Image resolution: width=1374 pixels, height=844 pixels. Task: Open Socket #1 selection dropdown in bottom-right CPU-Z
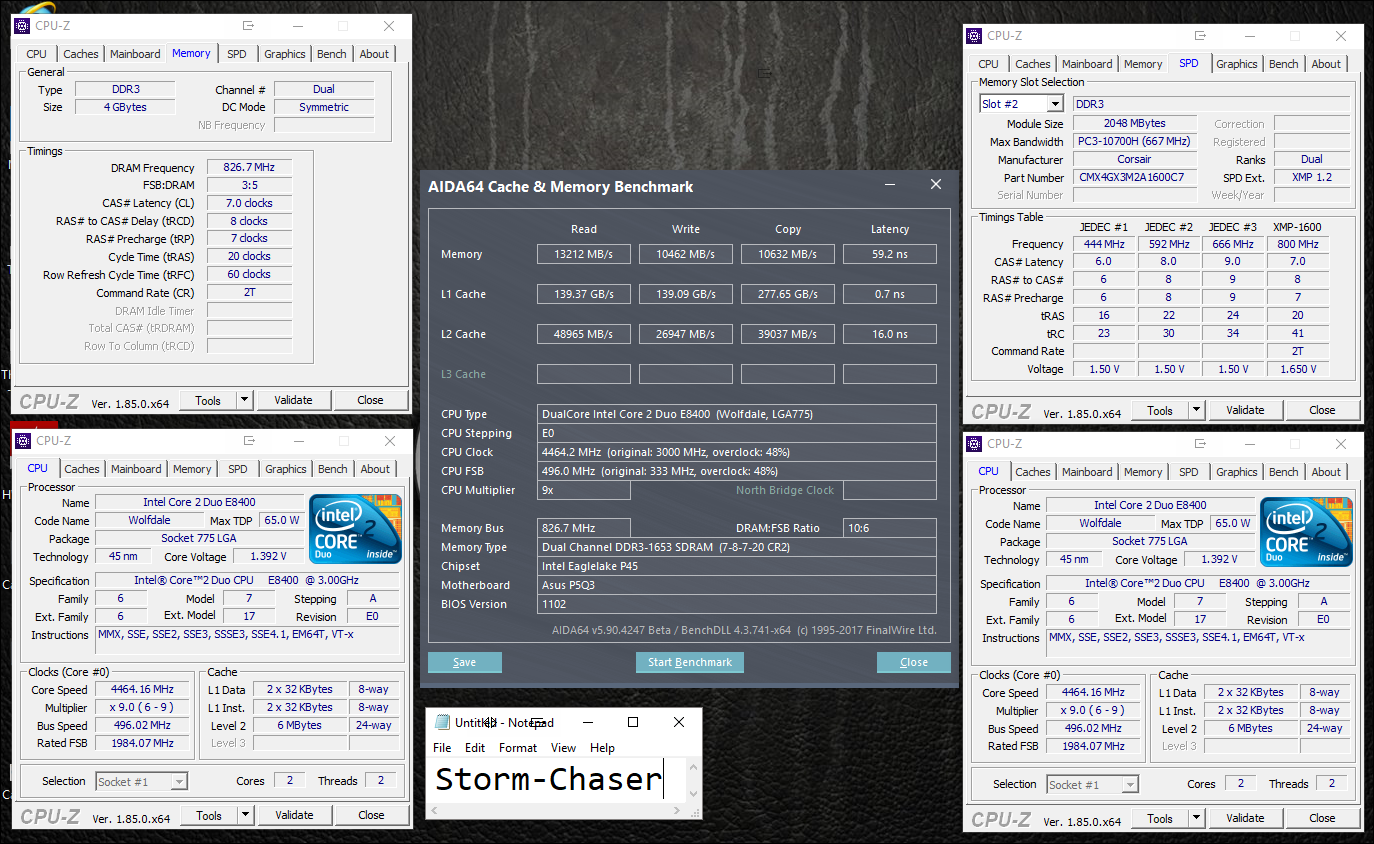(x=1130, y=785)
